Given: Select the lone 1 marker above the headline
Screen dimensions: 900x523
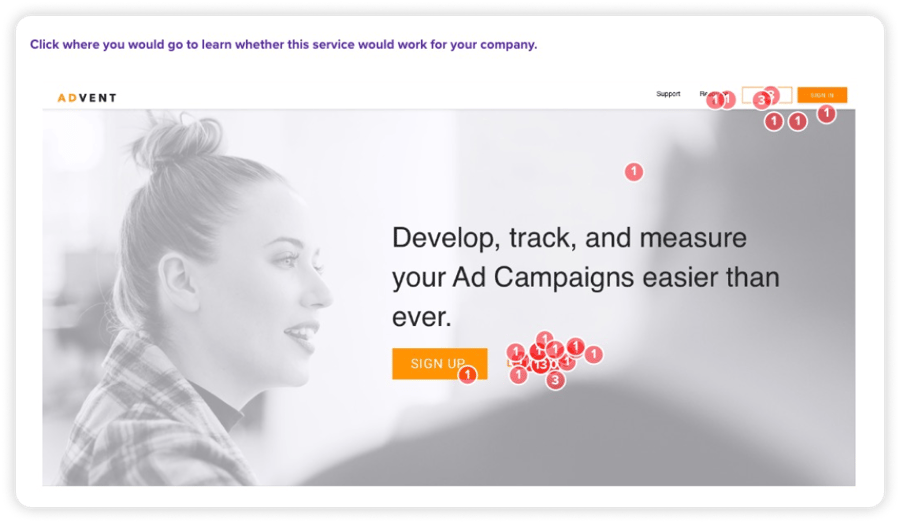Looking at the screenshot, I should 634,171.
